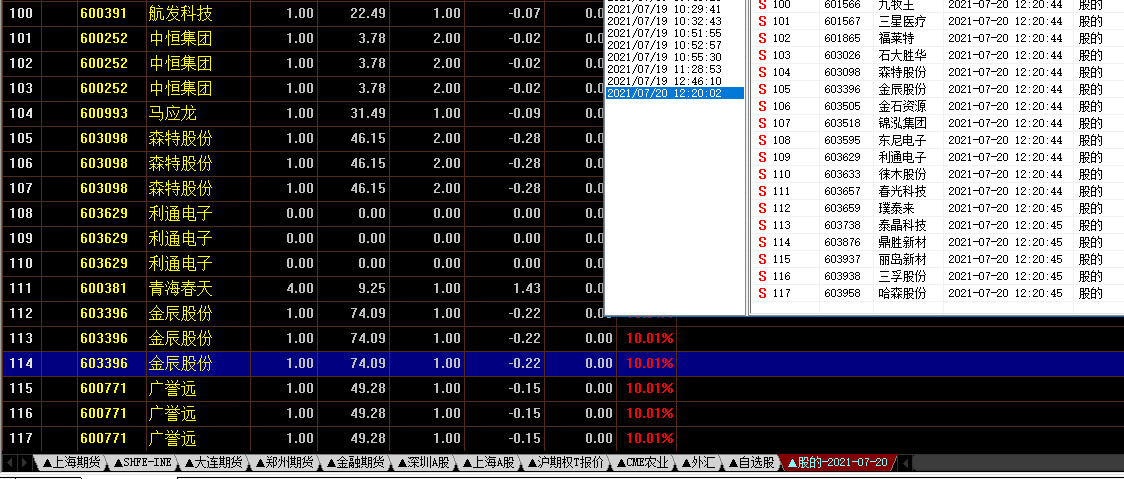Viewport: 1124px width, 479px height.
Task: Click the S icon of row 109 利通电子 in right list
Action: [762, 158]
